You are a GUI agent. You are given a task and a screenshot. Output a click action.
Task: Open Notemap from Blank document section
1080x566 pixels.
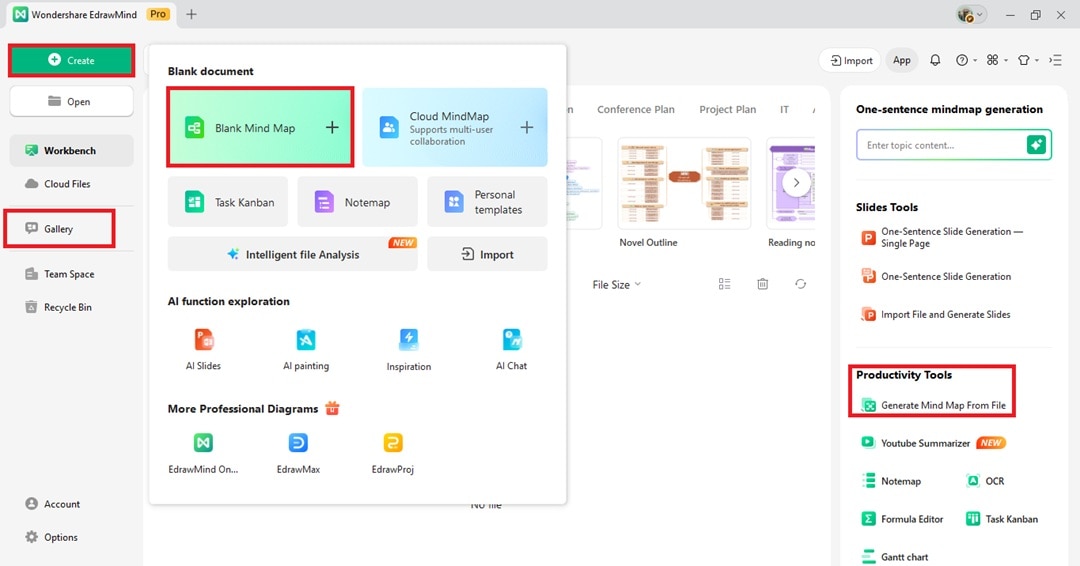click(357, 202)
